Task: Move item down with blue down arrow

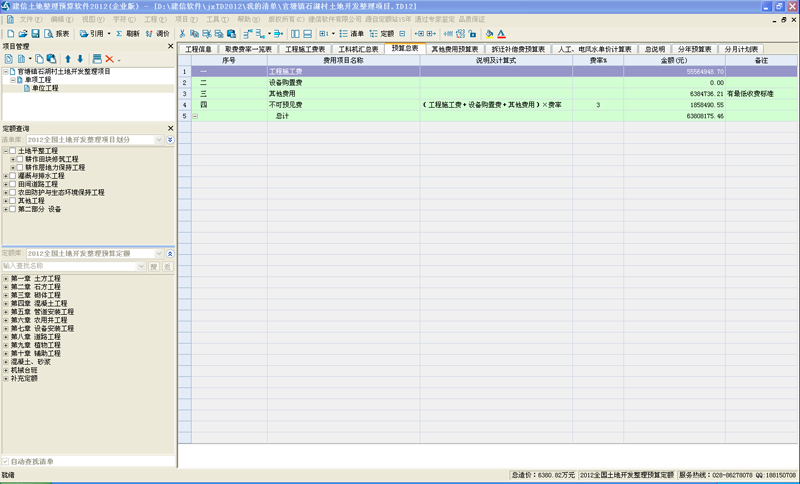Action: pos(80,60)
